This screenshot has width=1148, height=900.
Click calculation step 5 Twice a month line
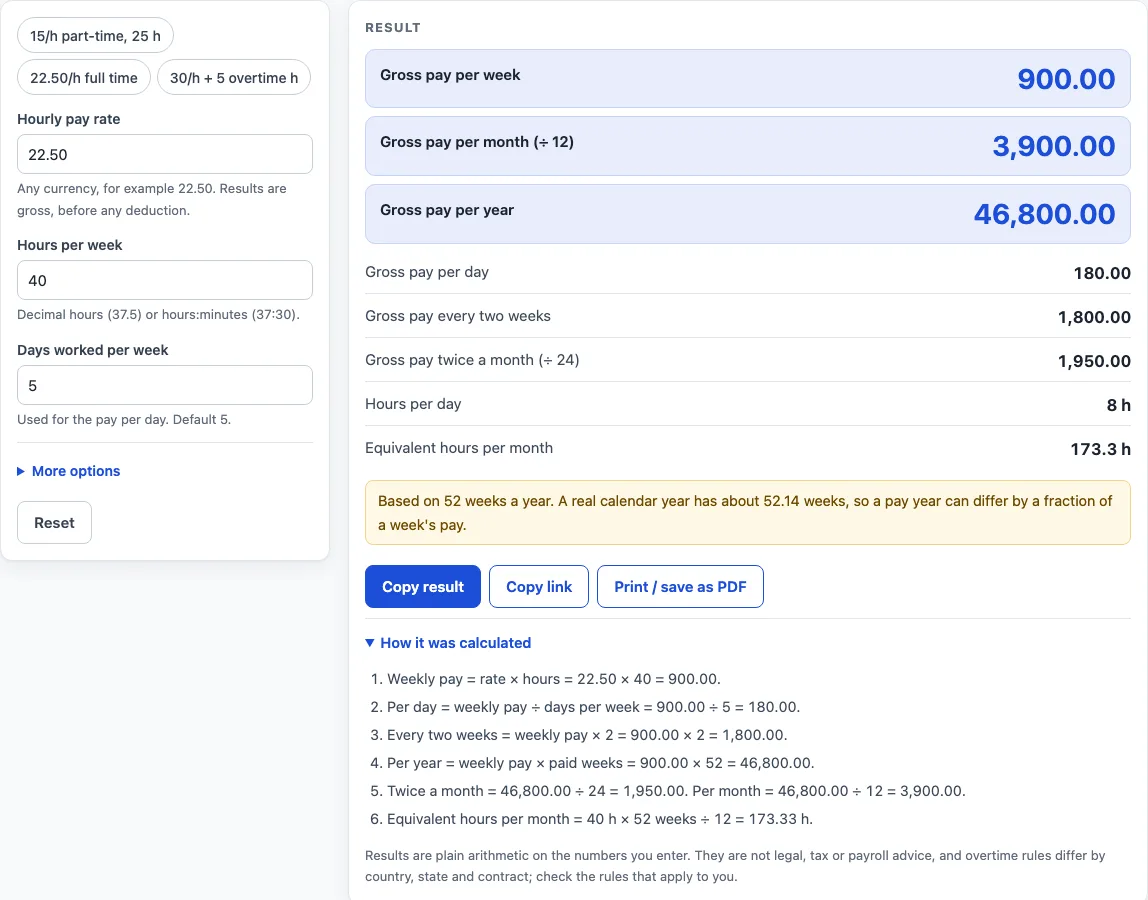[676, 791]
